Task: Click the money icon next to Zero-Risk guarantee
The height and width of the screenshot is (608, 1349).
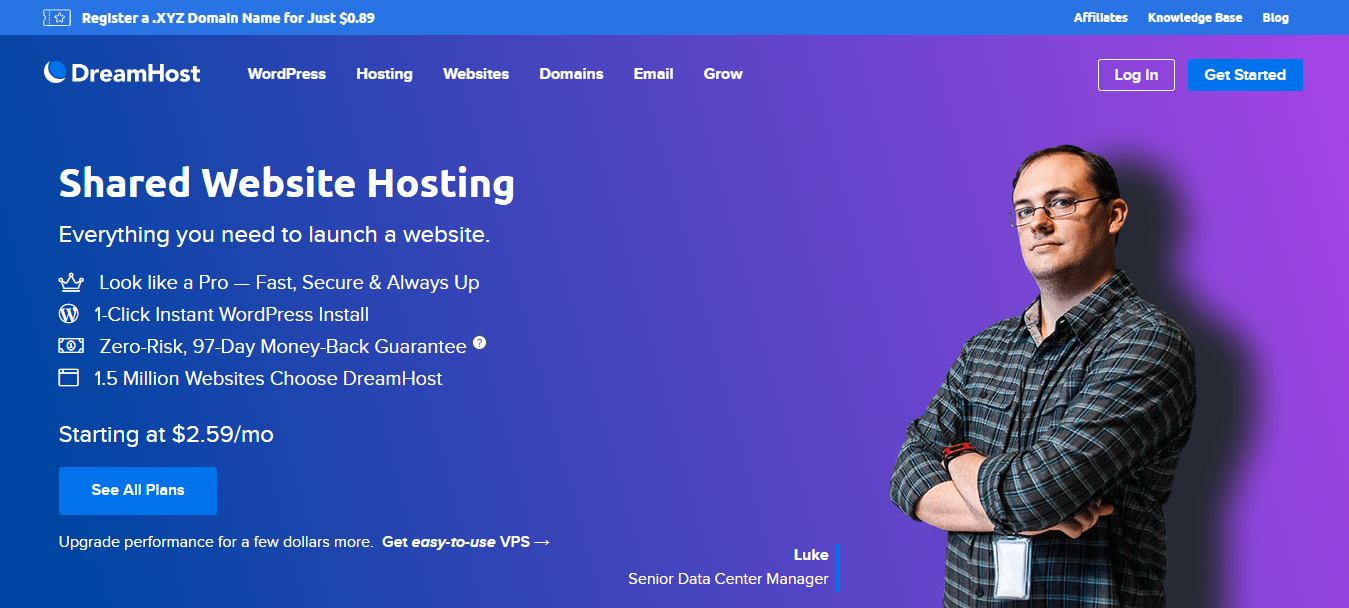Action: click(x=69, y=345)
